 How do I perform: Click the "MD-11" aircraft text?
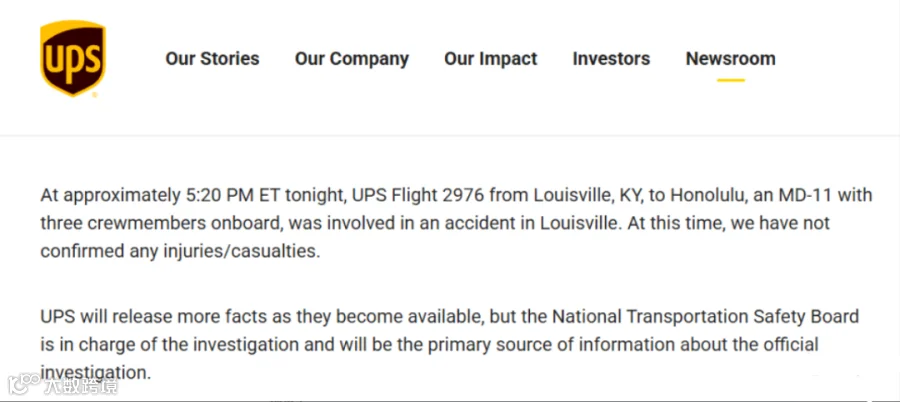(x=806, y=195)
